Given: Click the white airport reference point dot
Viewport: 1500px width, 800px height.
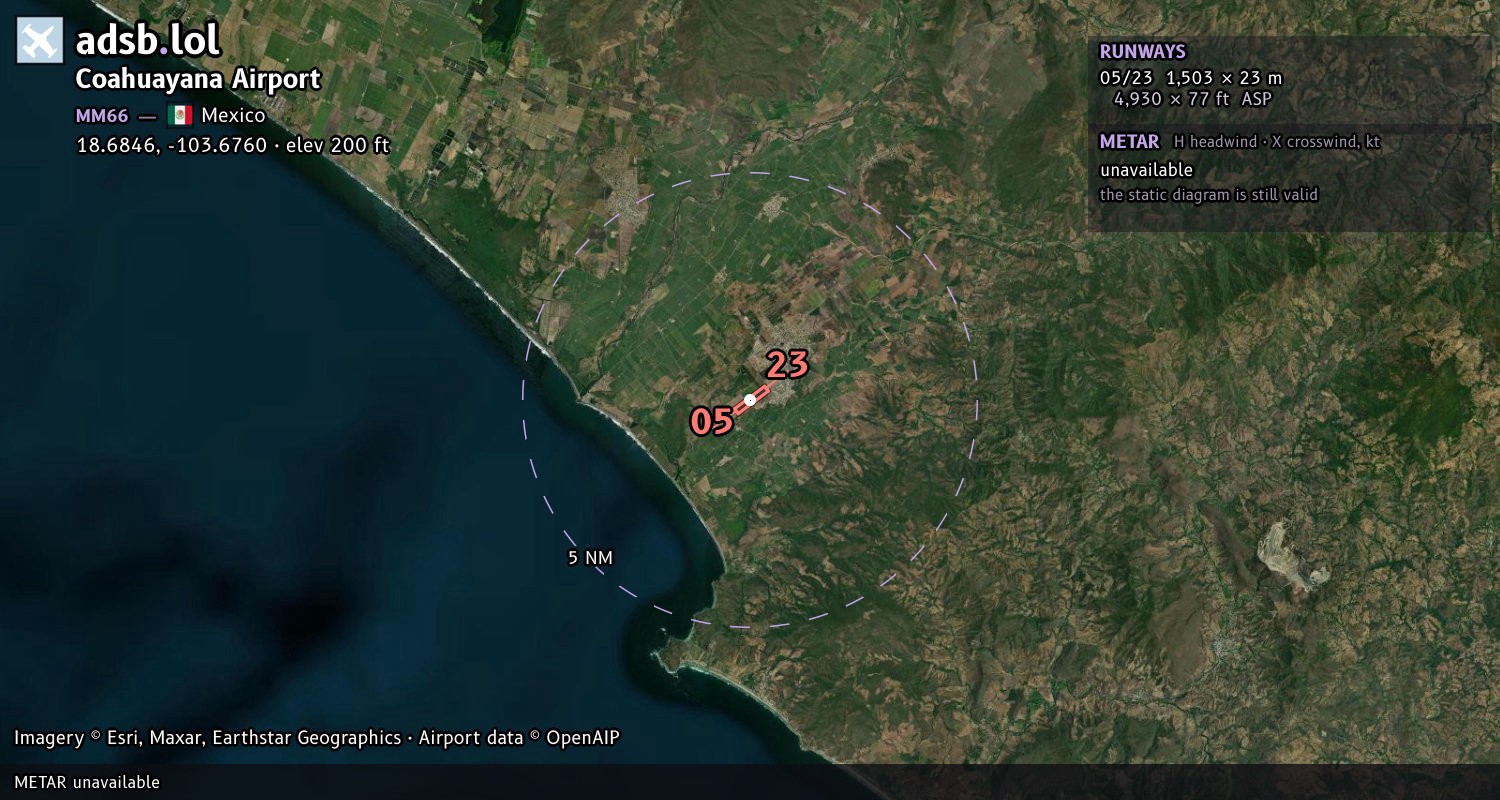Looking at the screenshot, I should (750, 400).
